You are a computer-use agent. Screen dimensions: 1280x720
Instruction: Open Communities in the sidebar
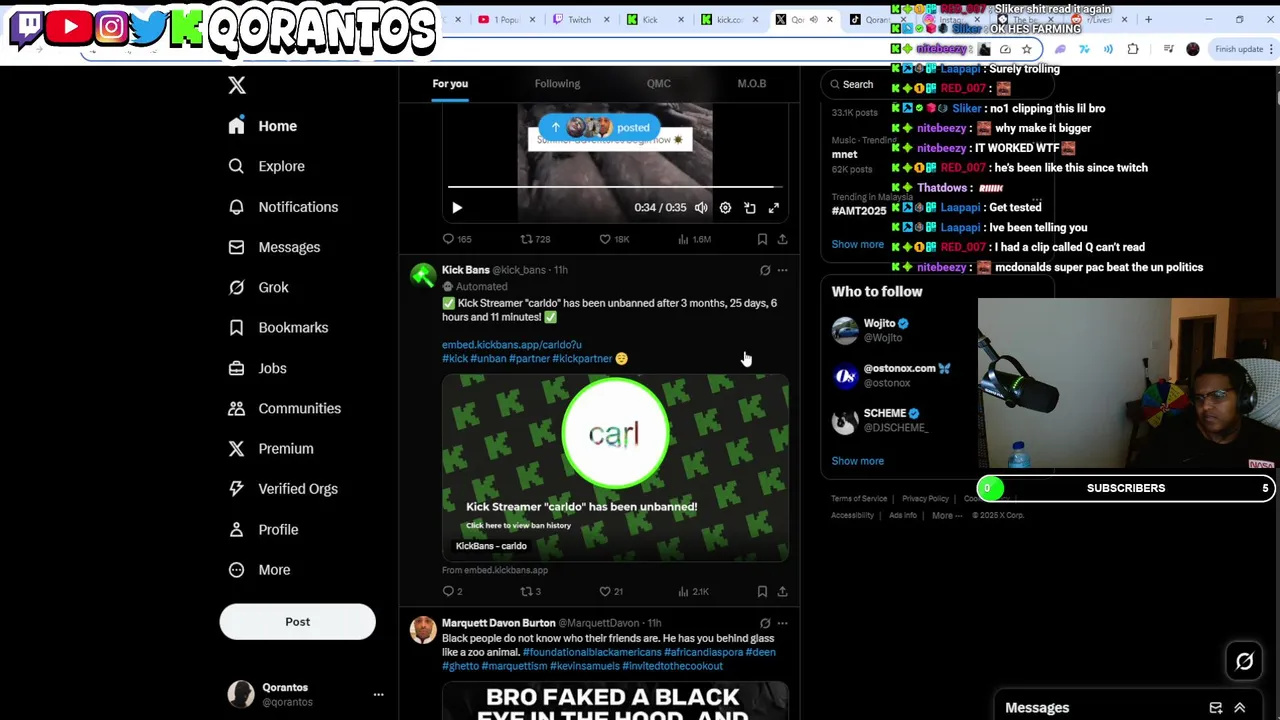pyautogui.click(x=284, y=408)
